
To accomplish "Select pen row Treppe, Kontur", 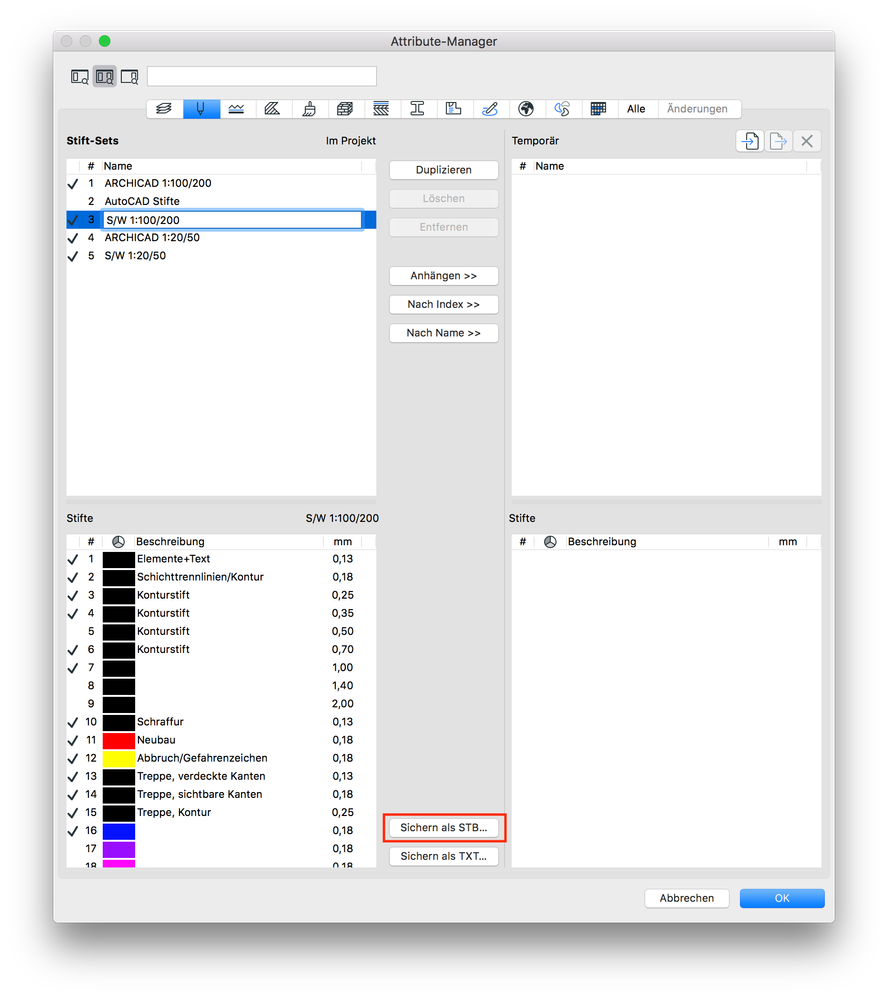I will (221, 812).
